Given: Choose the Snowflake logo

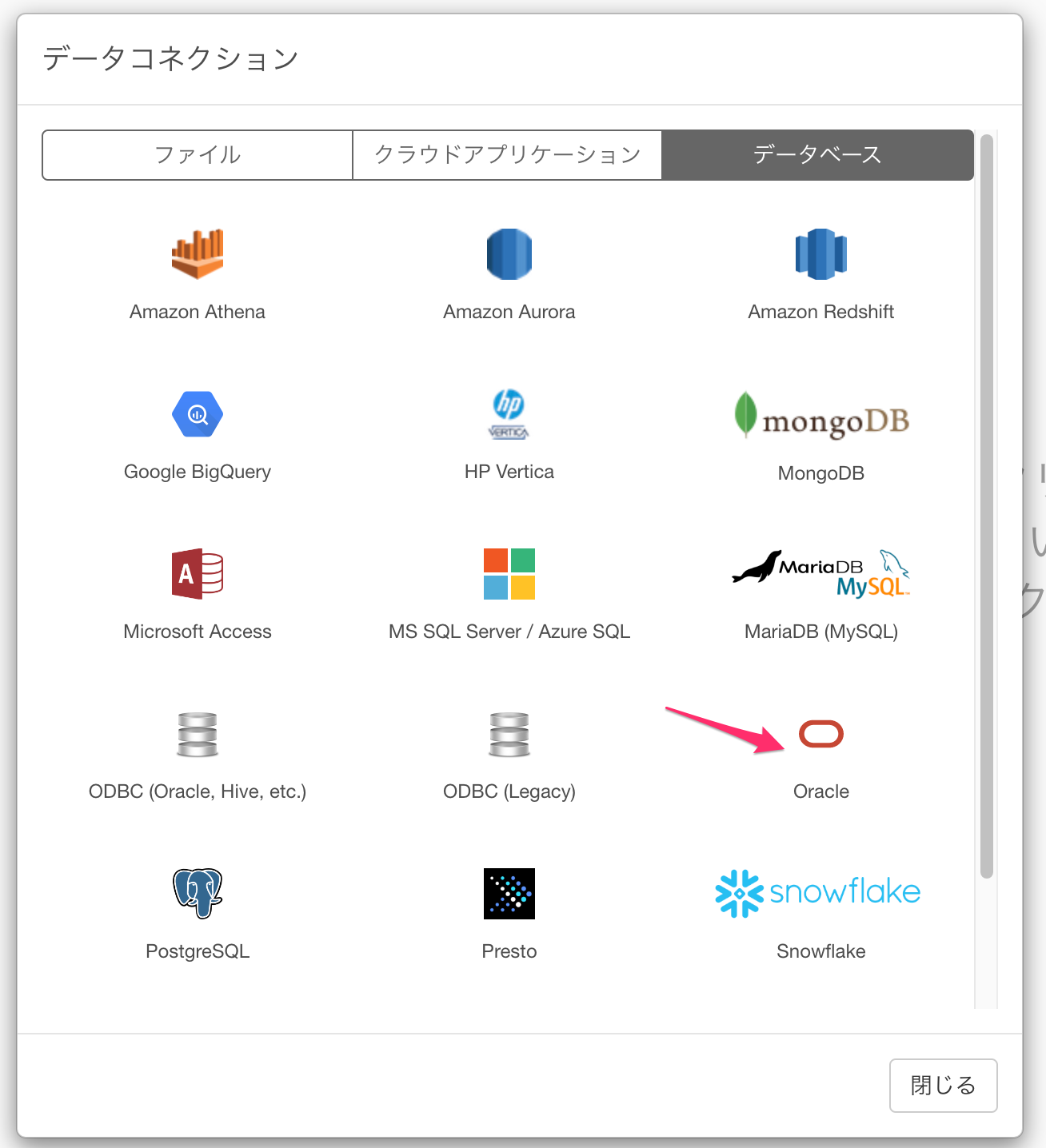Looking at the screenshot, I should coord(818,893).
